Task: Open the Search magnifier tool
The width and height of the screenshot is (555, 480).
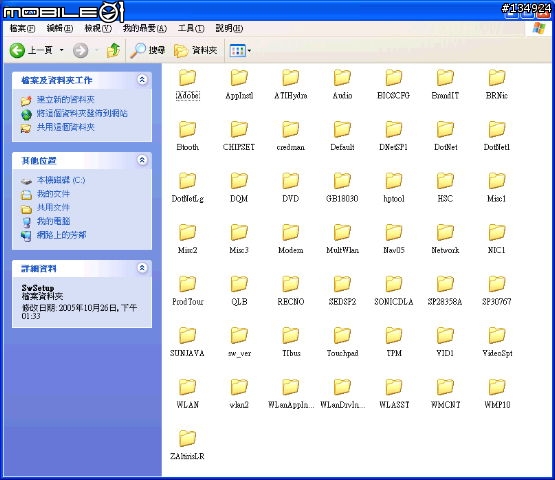Action: click(x=147, y=50)
